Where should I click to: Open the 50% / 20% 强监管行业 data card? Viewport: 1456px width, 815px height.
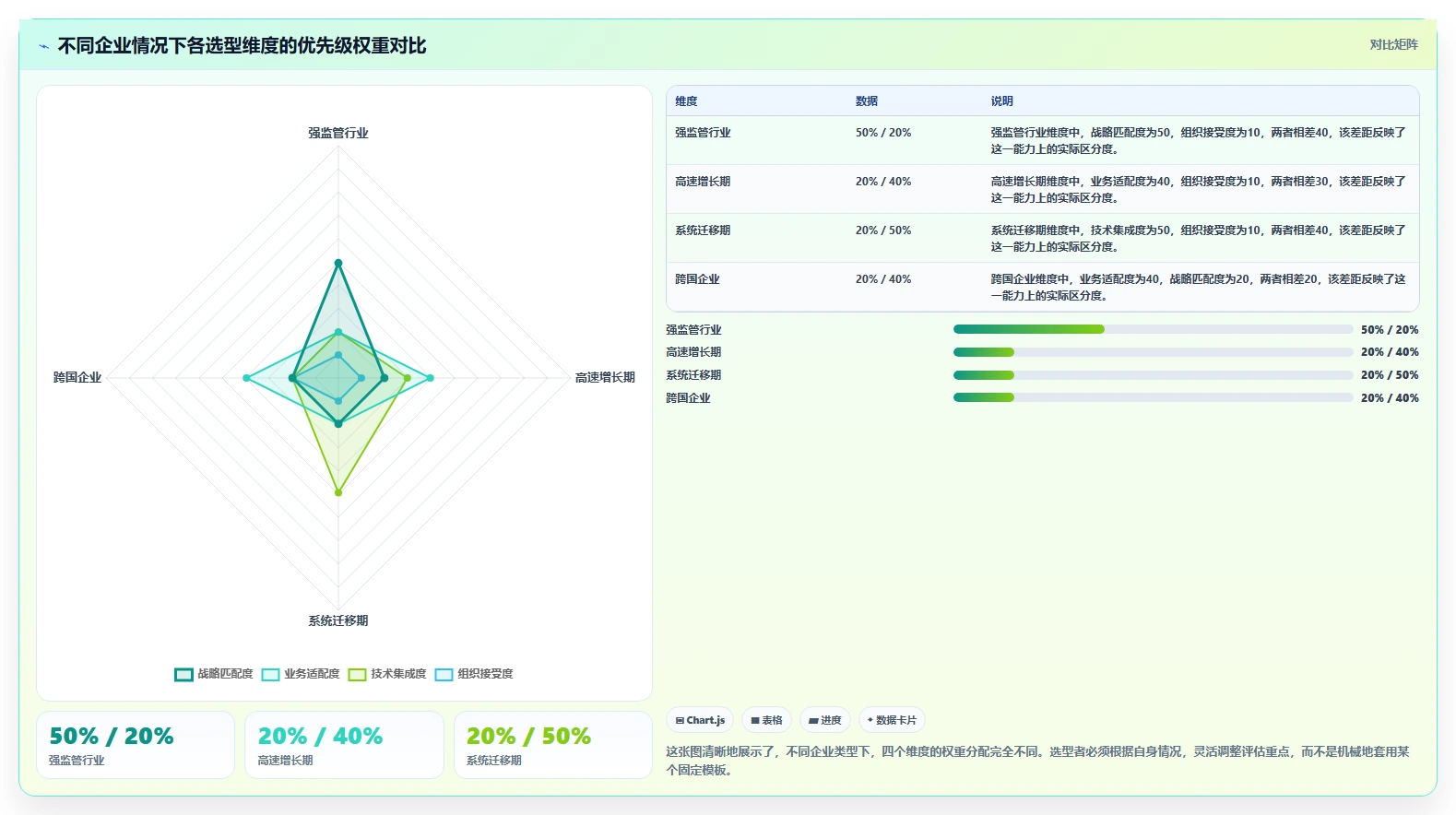pyautogui.click(x=136, y=745)
